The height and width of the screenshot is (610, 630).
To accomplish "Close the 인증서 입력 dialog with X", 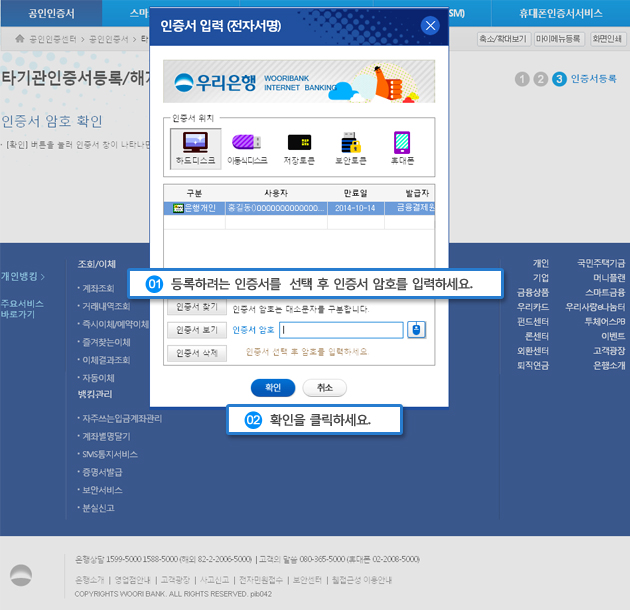I will pos(430,26).
